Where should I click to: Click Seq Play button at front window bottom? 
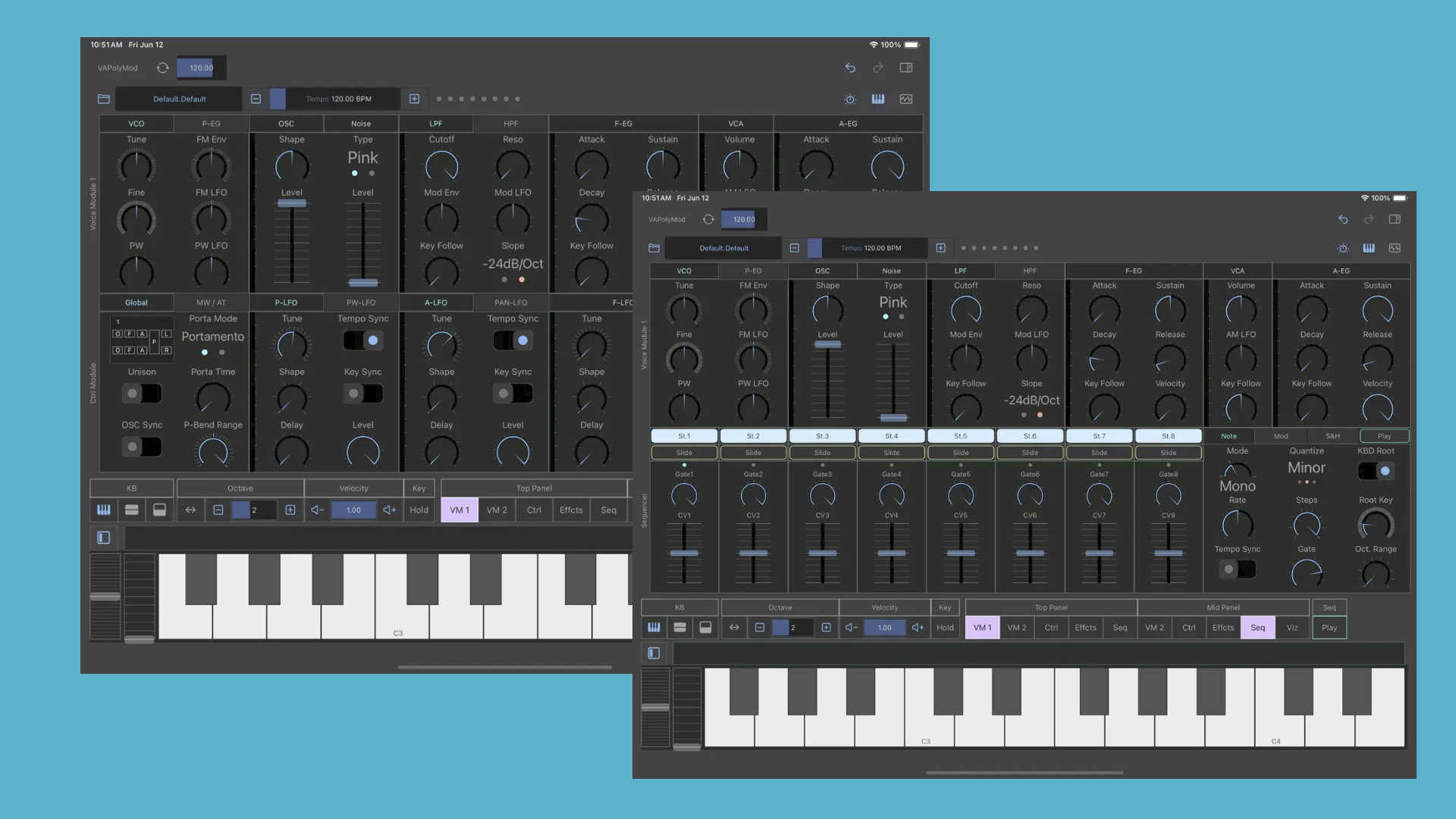(x=1329, y=627)
